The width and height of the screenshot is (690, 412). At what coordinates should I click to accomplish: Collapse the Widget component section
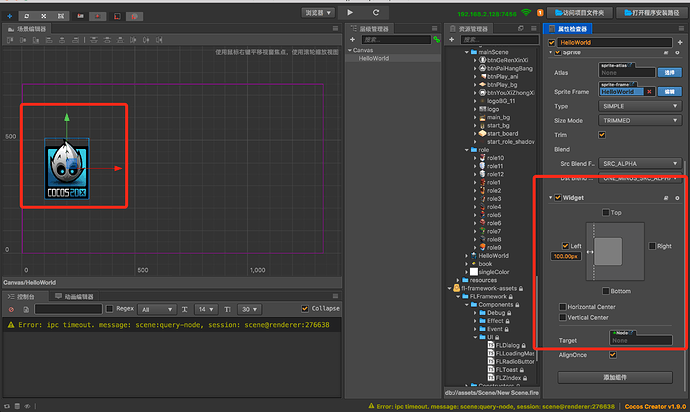tap(551, 198)
